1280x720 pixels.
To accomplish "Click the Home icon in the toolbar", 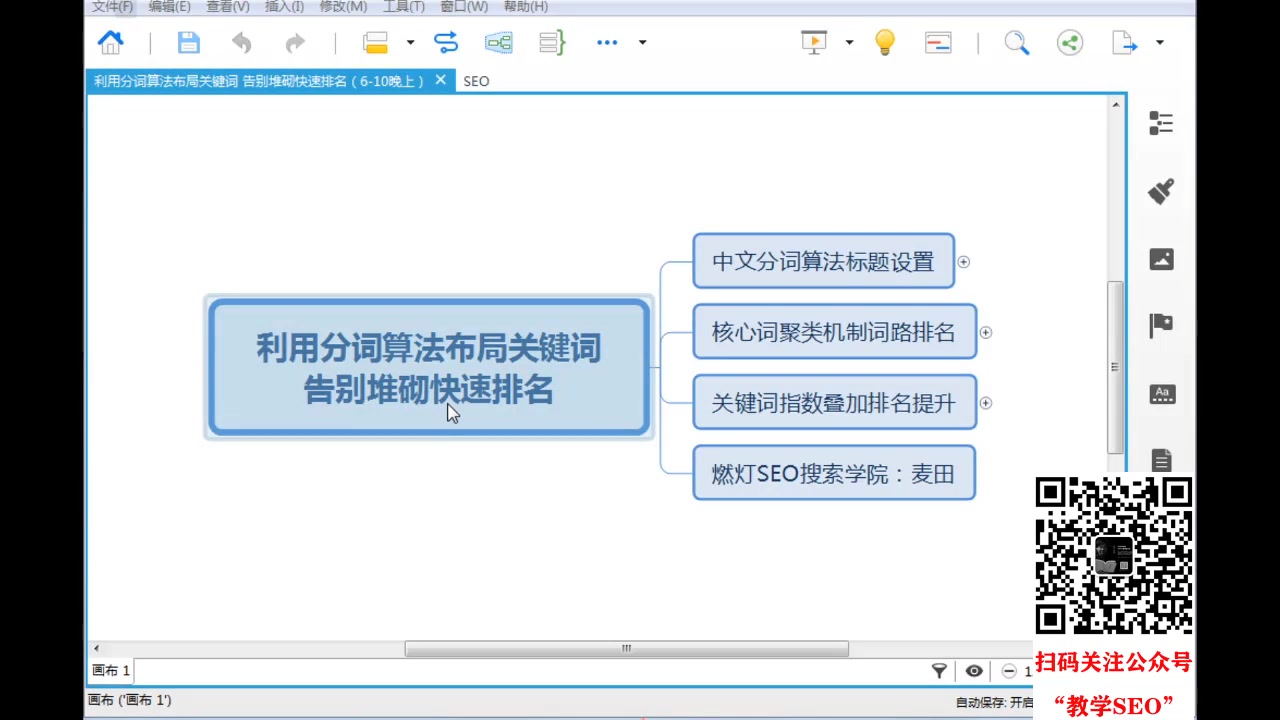I will click(110, 42).
